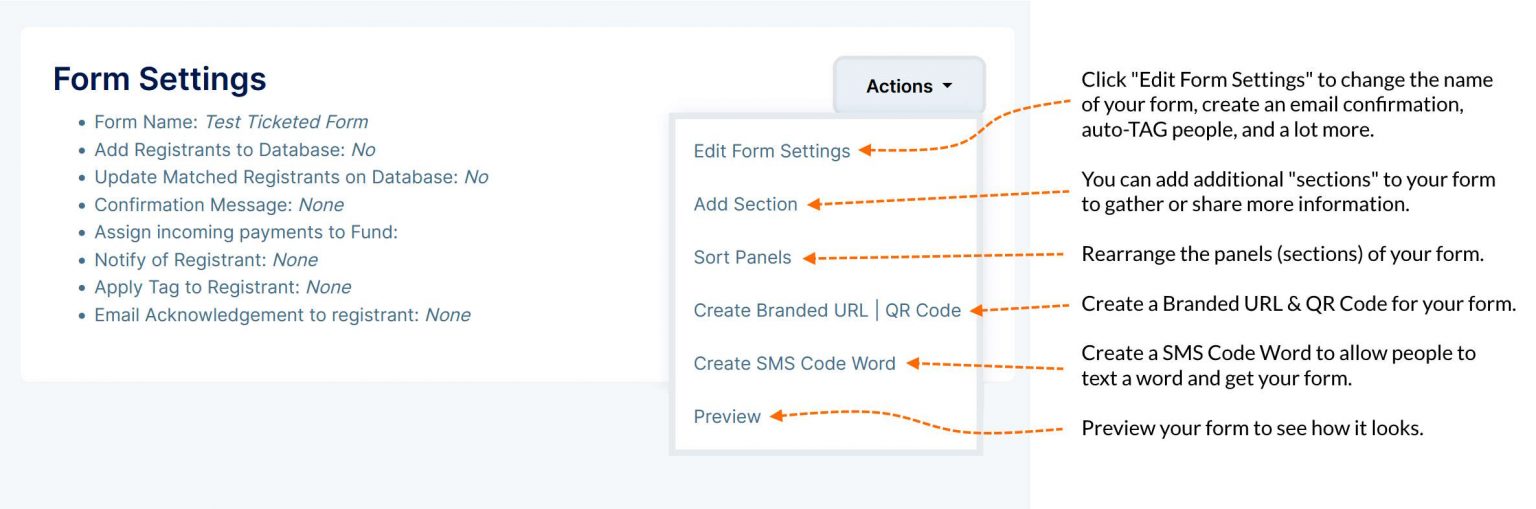Viewport: 1536px width, 509px height.
Task: Open Sort Panels option
Action: [x=742, y=257]
